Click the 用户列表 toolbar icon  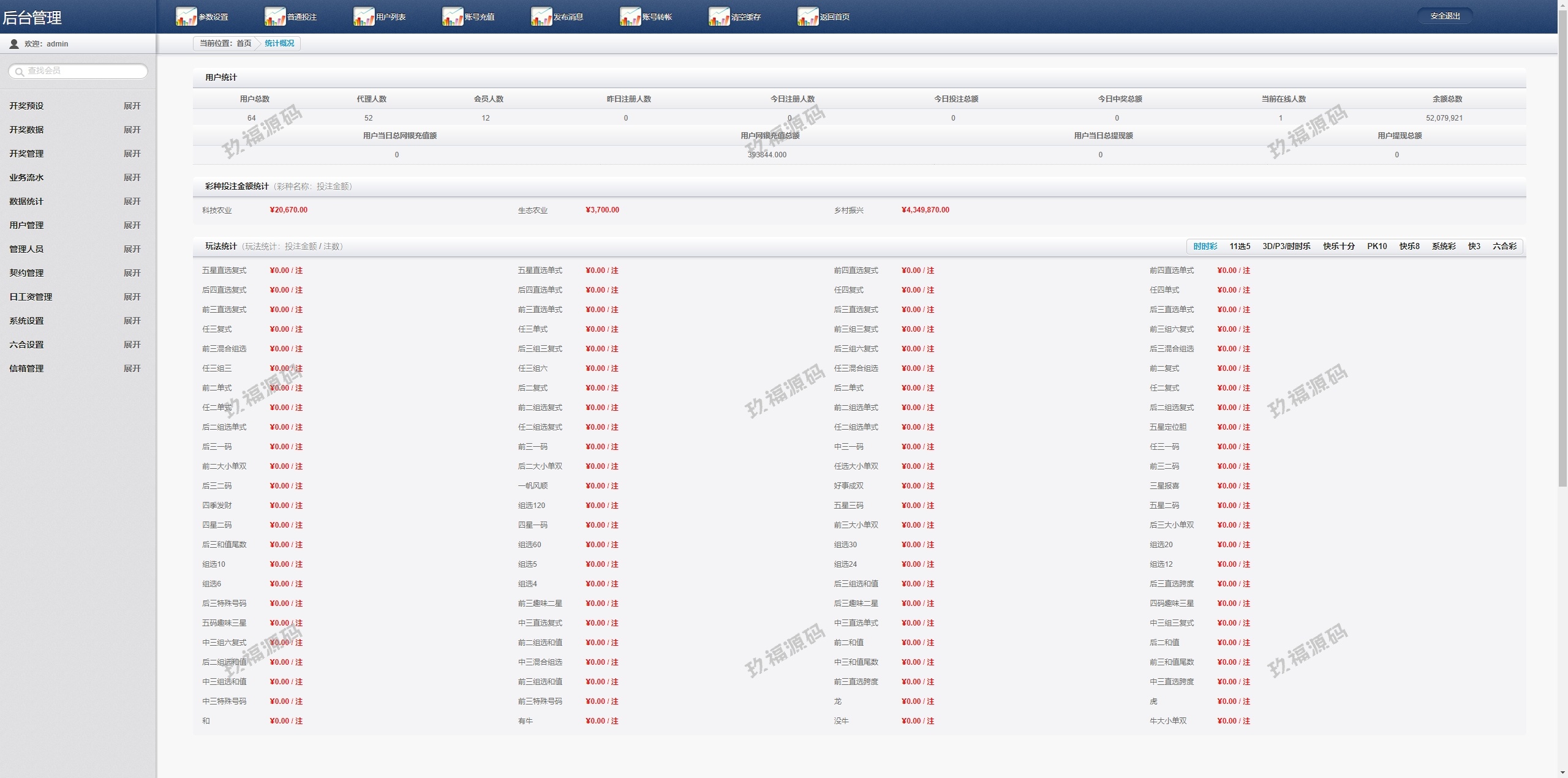tap(364, 17)
